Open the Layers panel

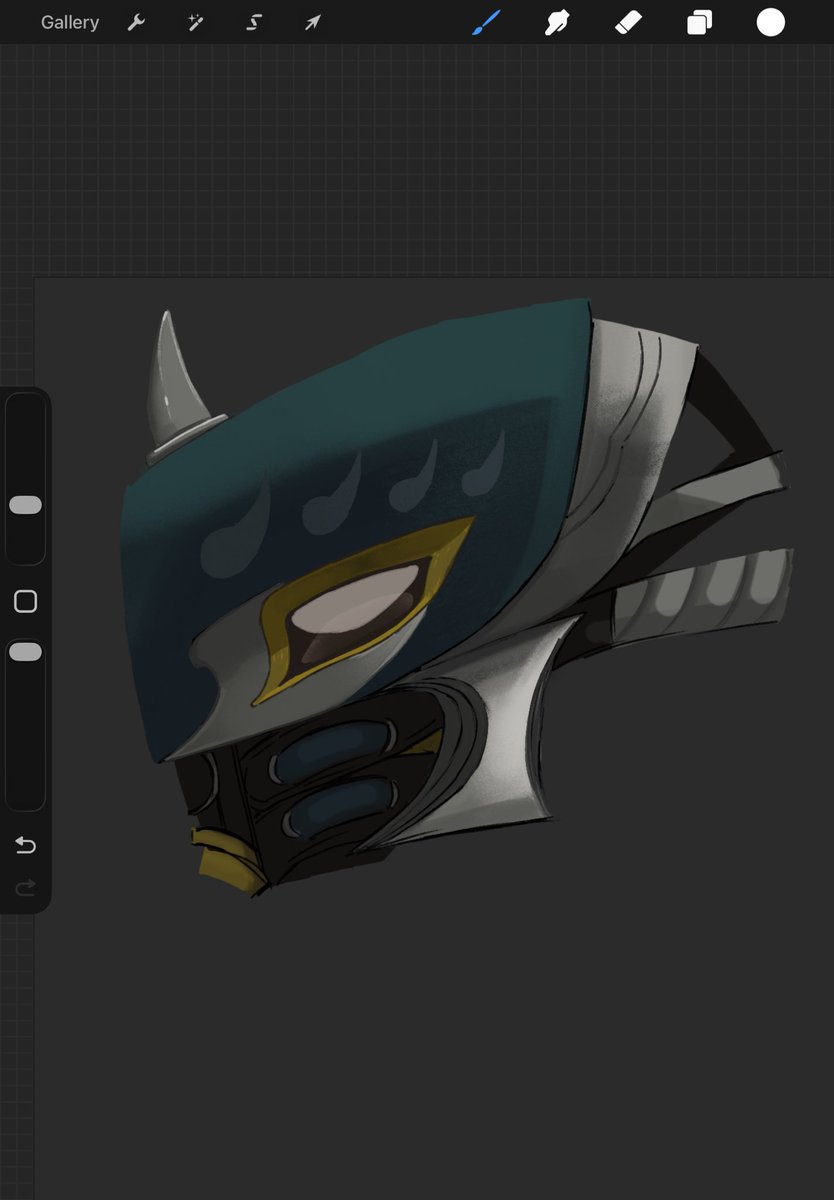699,22
